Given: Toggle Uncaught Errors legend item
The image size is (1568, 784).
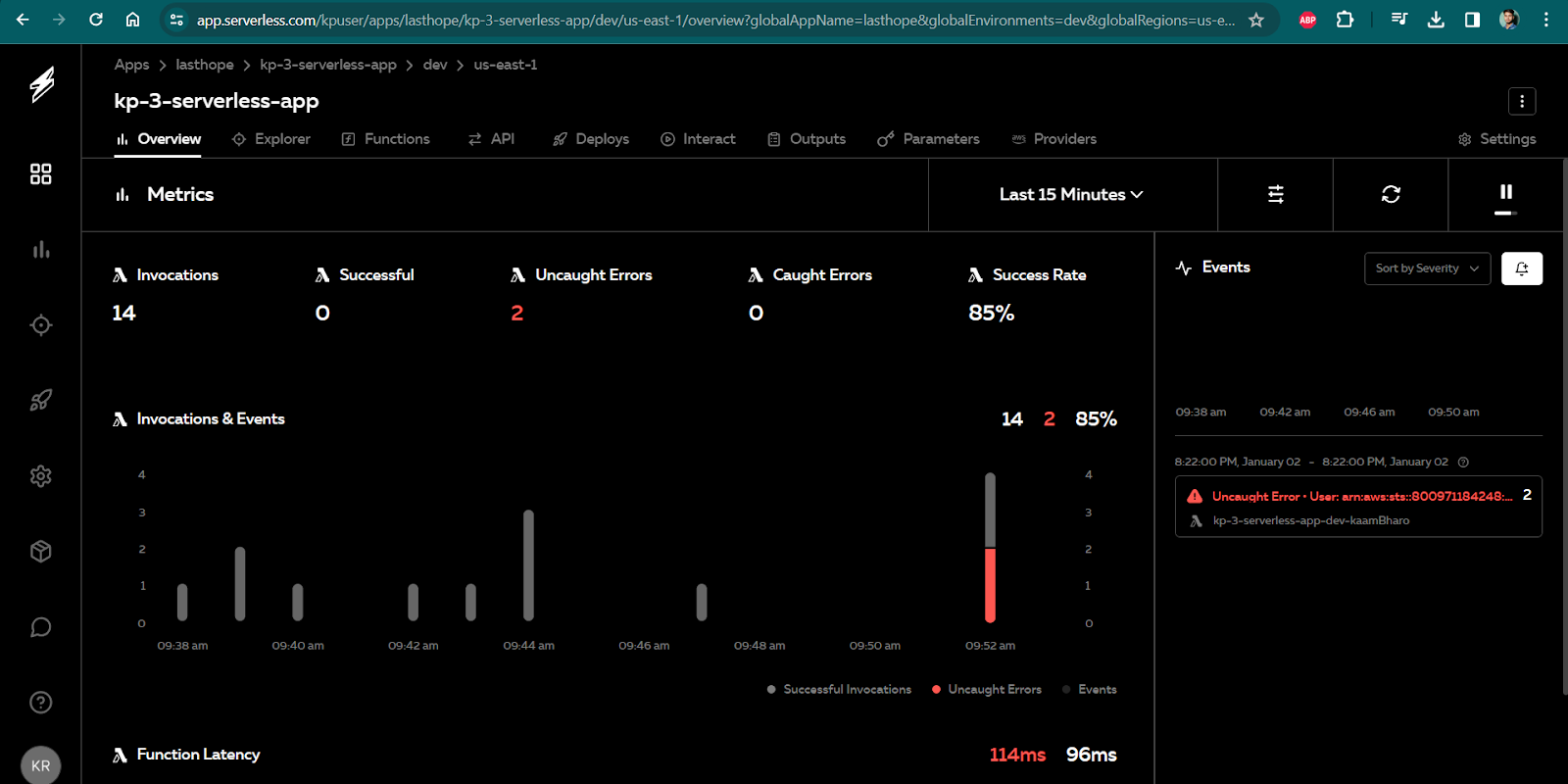Looking at the screenshot, I should tap(986, 690).
